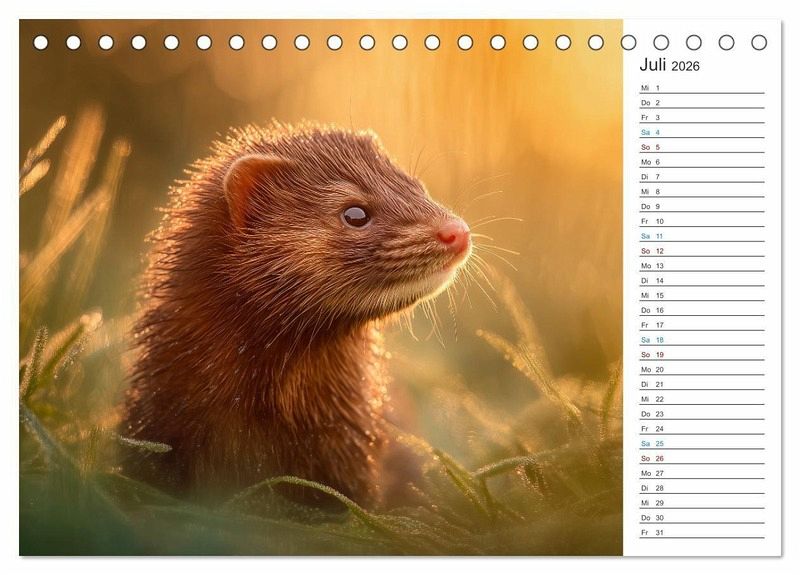The height and width of the screenshot is (575, 800).
Task: Click the Juli 2026 month heading
Action: [669, 66]
